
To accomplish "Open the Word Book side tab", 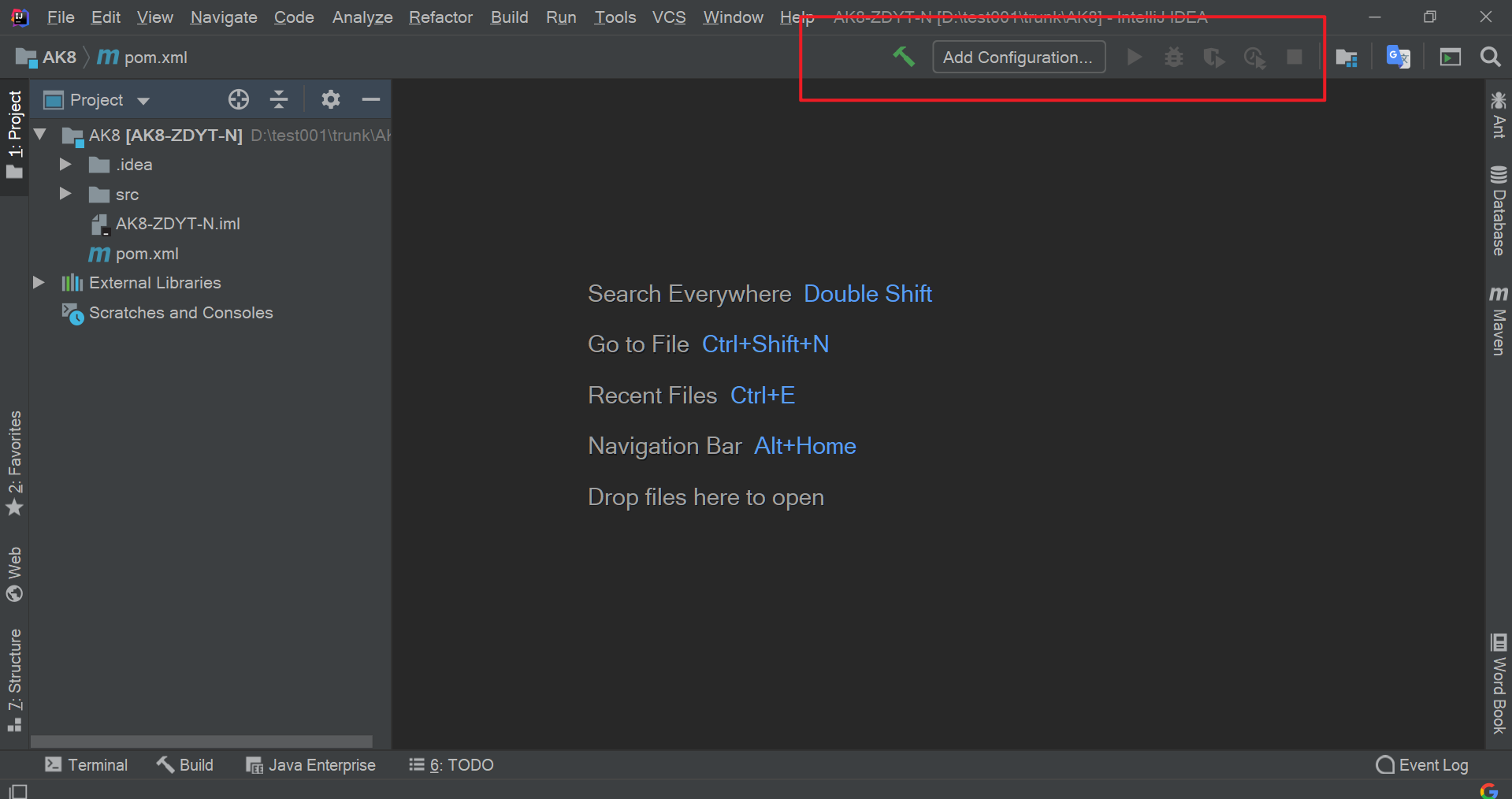I will pos(1499,683).
